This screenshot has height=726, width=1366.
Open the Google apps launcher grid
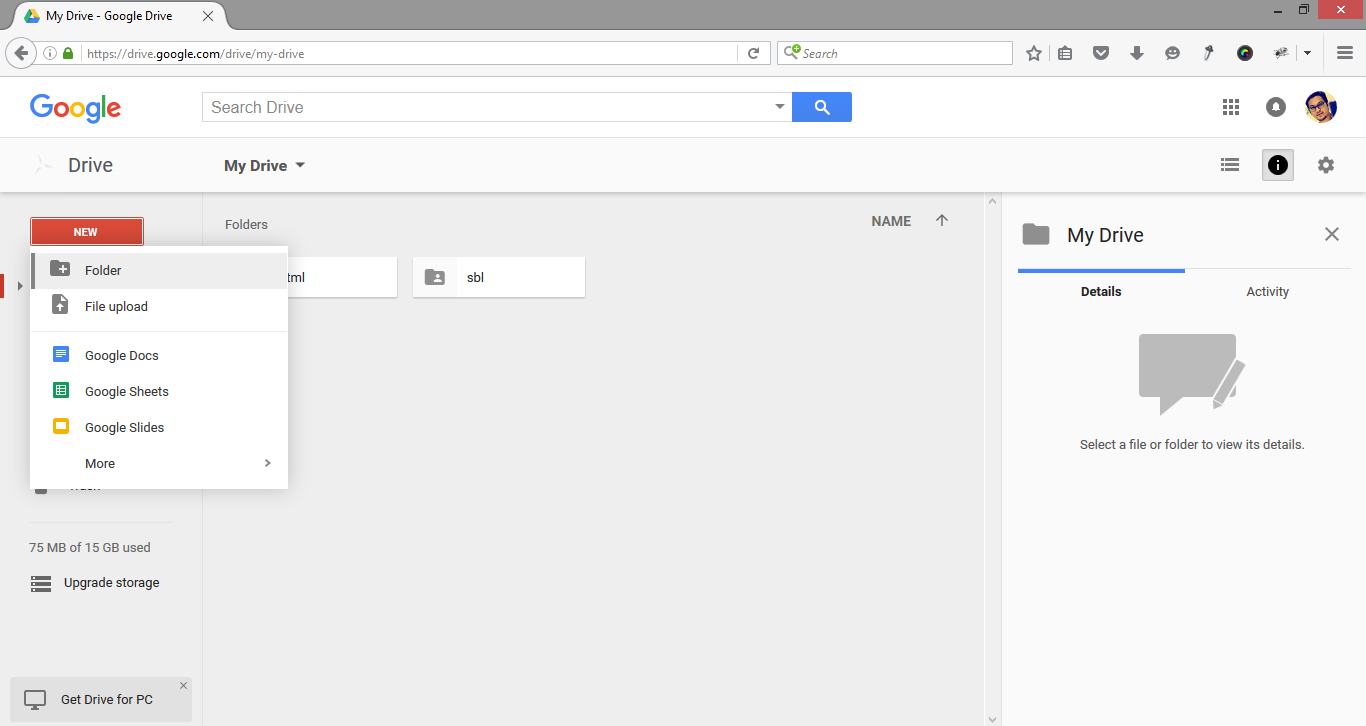click(1231, 107)
